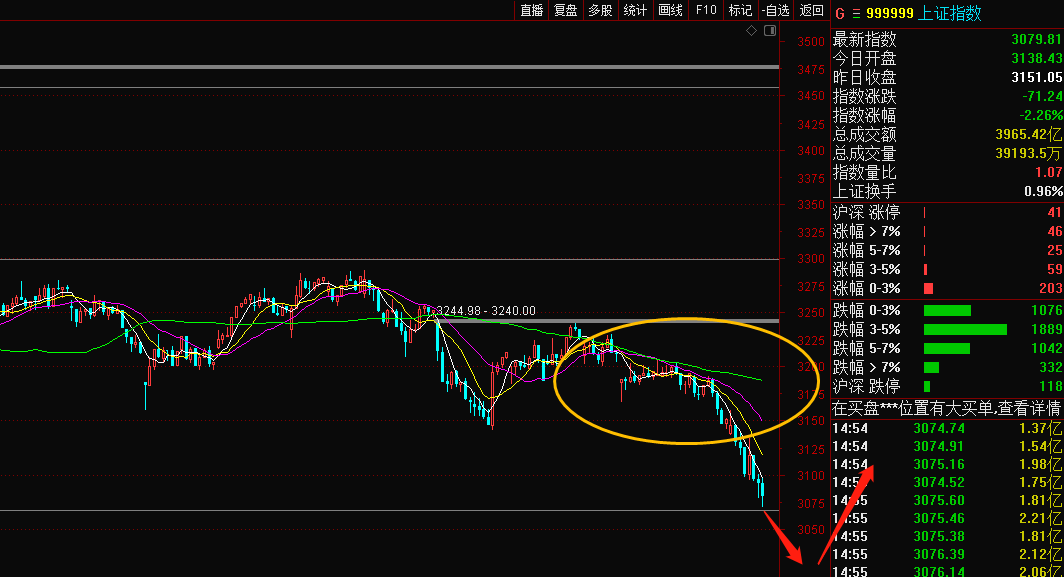Click the 涨幅 0-3% count 203
Screen dimensions: 1064x577
[1050, 288]
